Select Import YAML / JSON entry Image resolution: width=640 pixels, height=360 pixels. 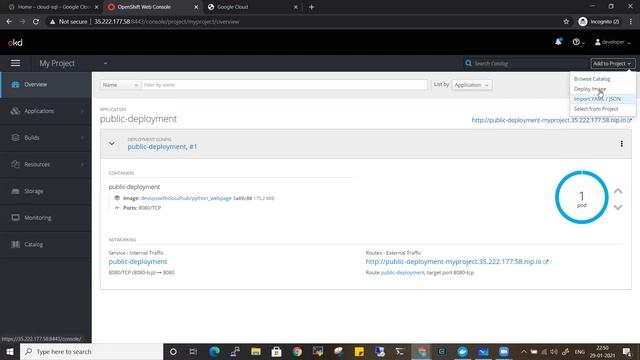click(597, 99)
